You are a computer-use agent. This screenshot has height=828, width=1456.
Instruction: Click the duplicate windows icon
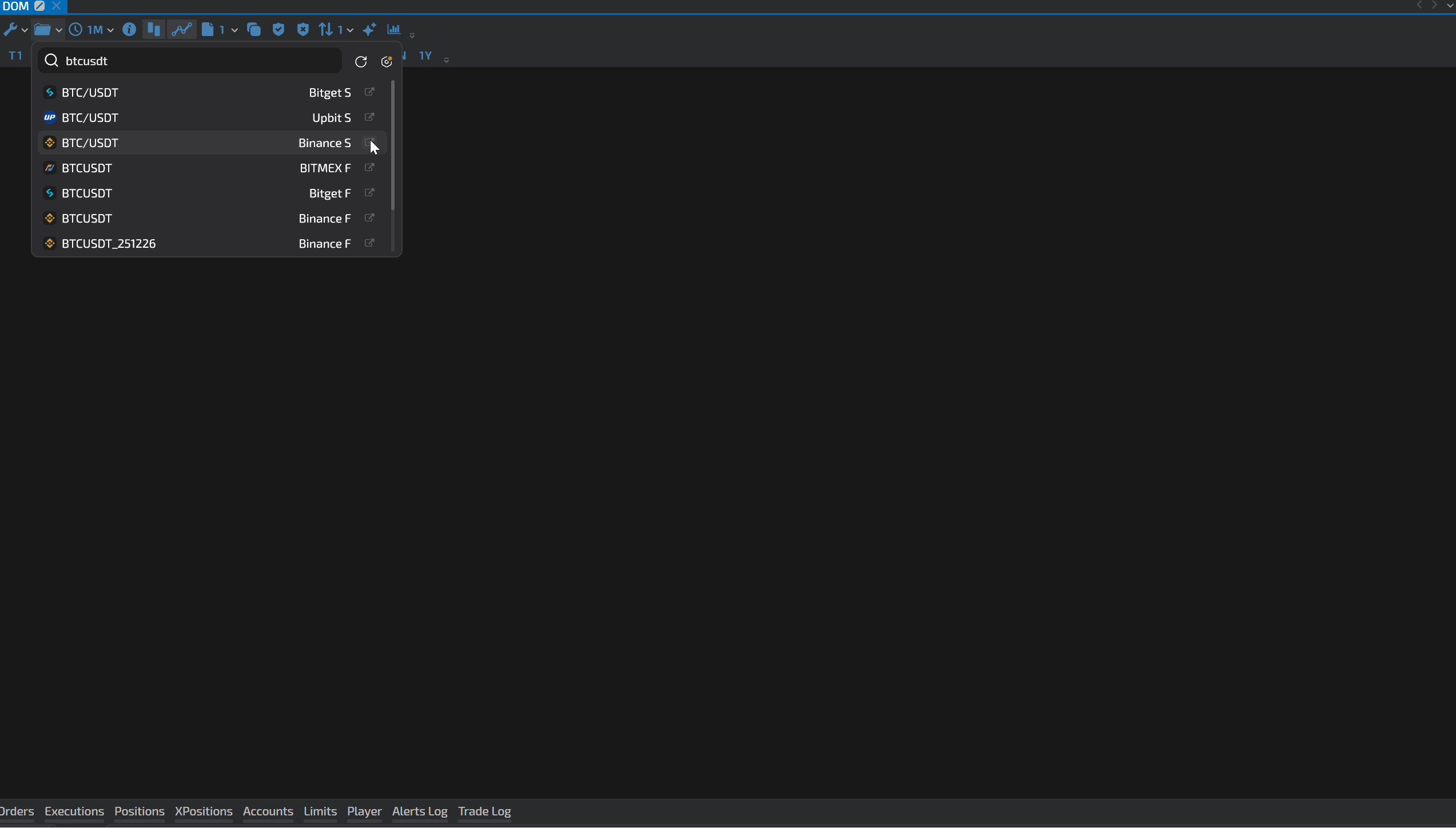(x=254, y=30)
